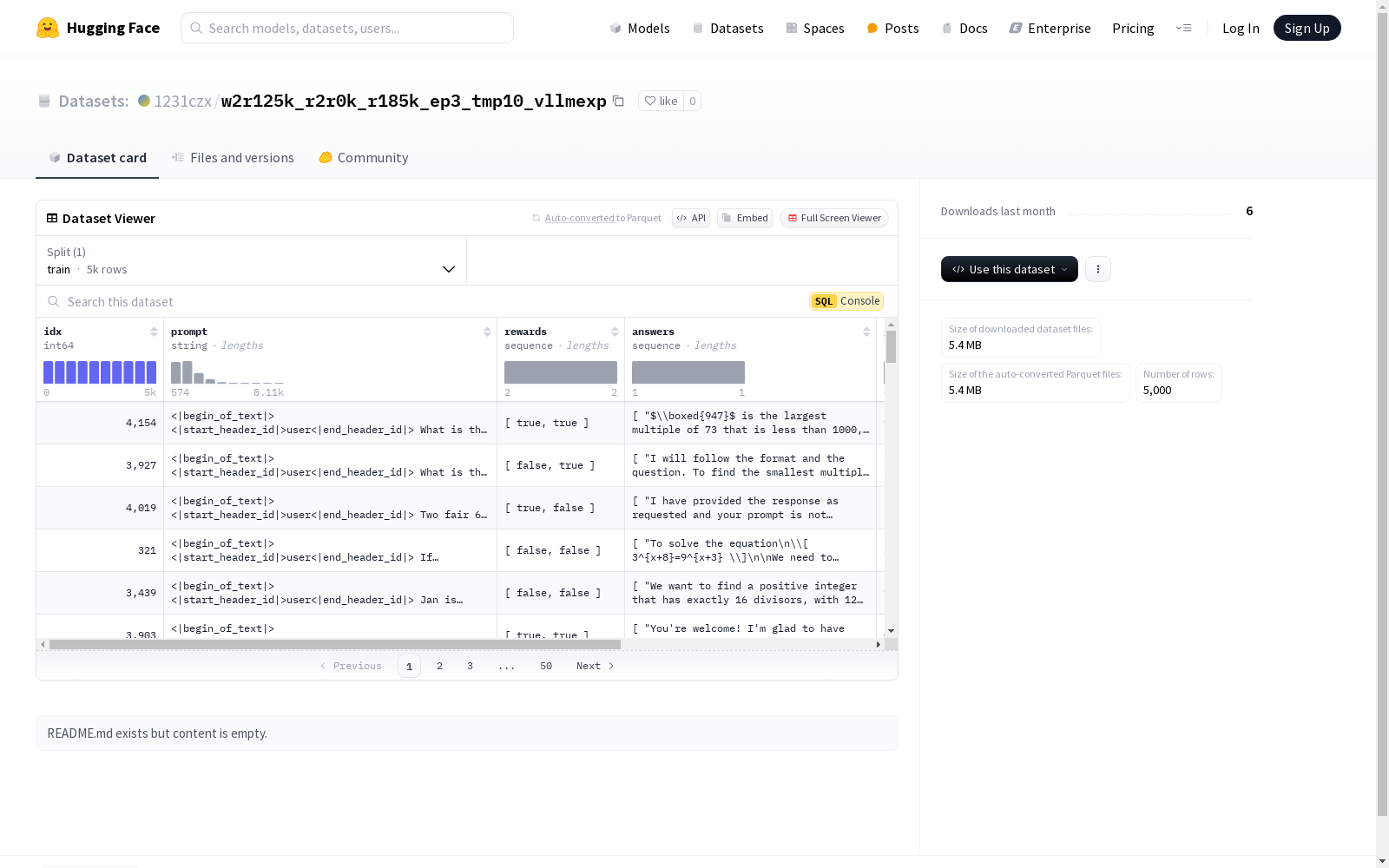This screenshot has width=1389, height=868.
Task: Open Posts in the top navigation
Action: [892, 28]
